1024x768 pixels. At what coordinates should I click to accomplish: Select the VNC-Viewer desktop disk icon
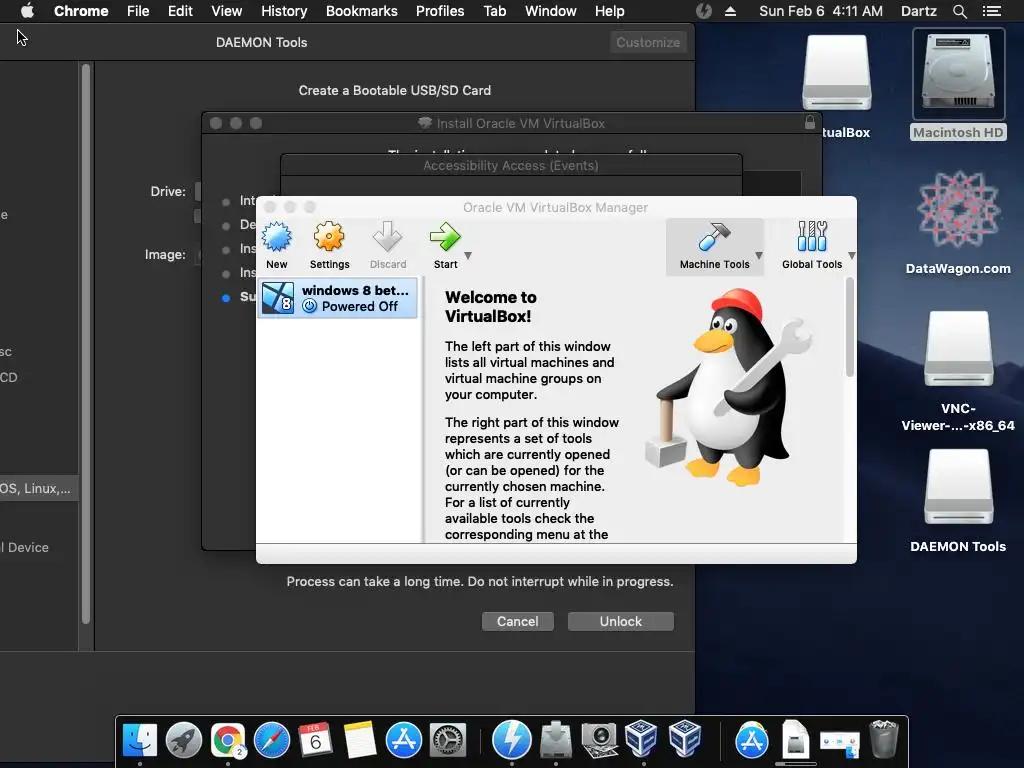[958, 371]
